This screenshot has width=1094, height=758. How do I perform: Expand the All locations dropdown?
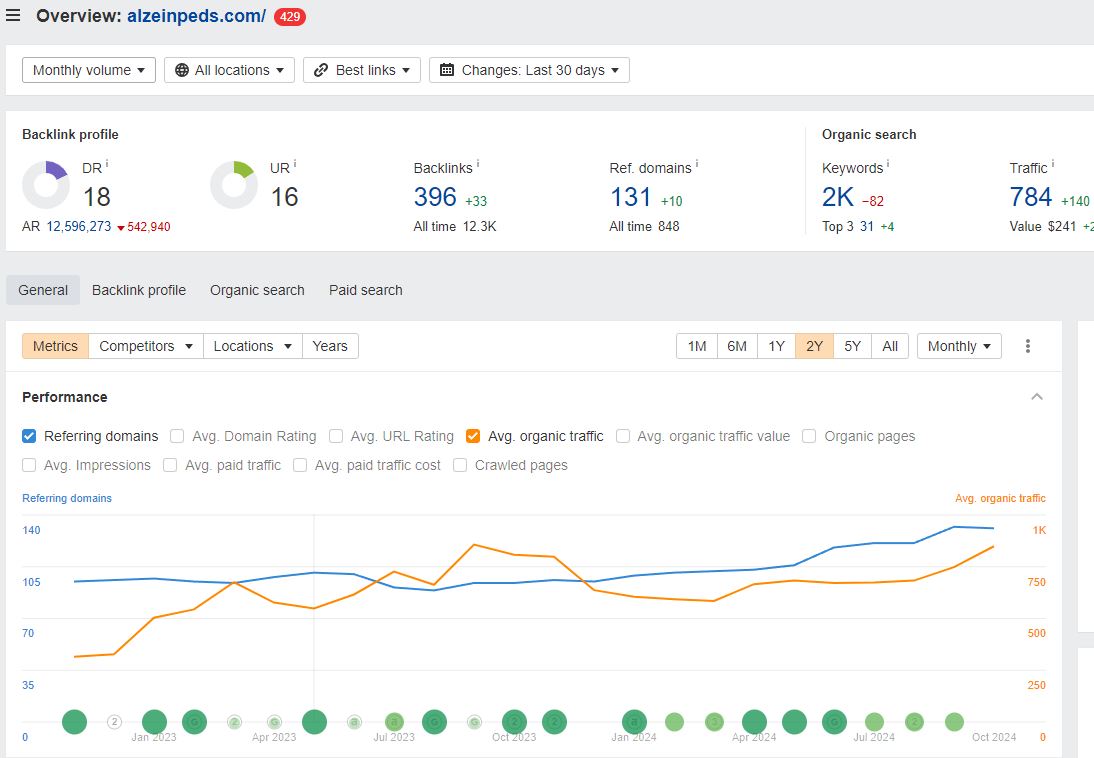[x=229, y=70]
